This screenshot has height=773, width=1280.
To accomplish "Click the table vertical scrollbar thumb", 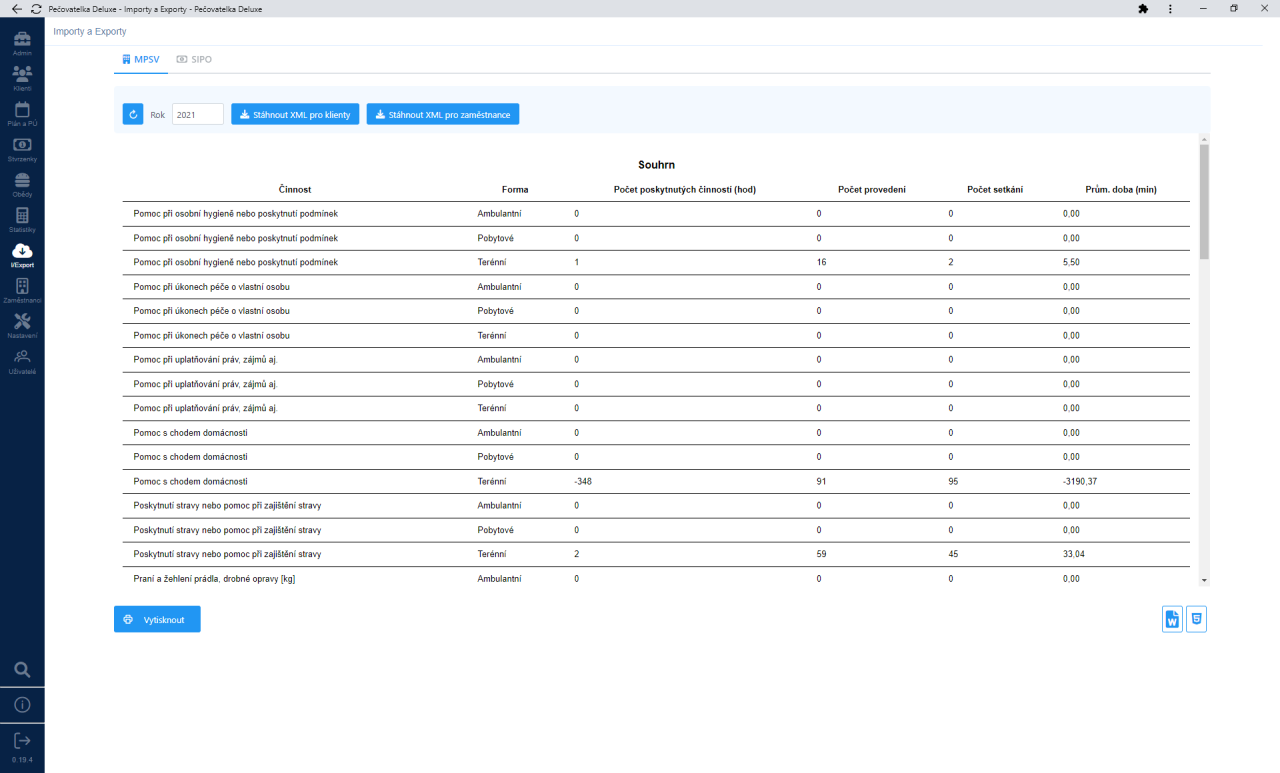I will [x=1204, y=201].
